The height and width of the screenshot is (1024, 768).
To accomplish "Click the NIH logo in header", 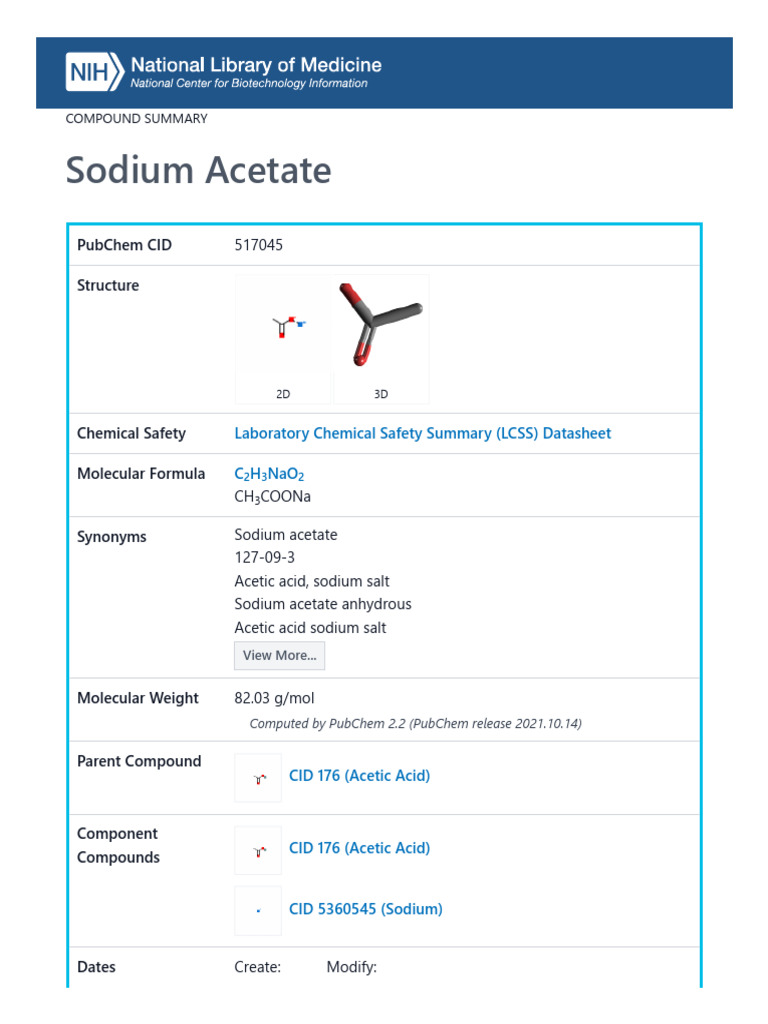I will (95, 72).
